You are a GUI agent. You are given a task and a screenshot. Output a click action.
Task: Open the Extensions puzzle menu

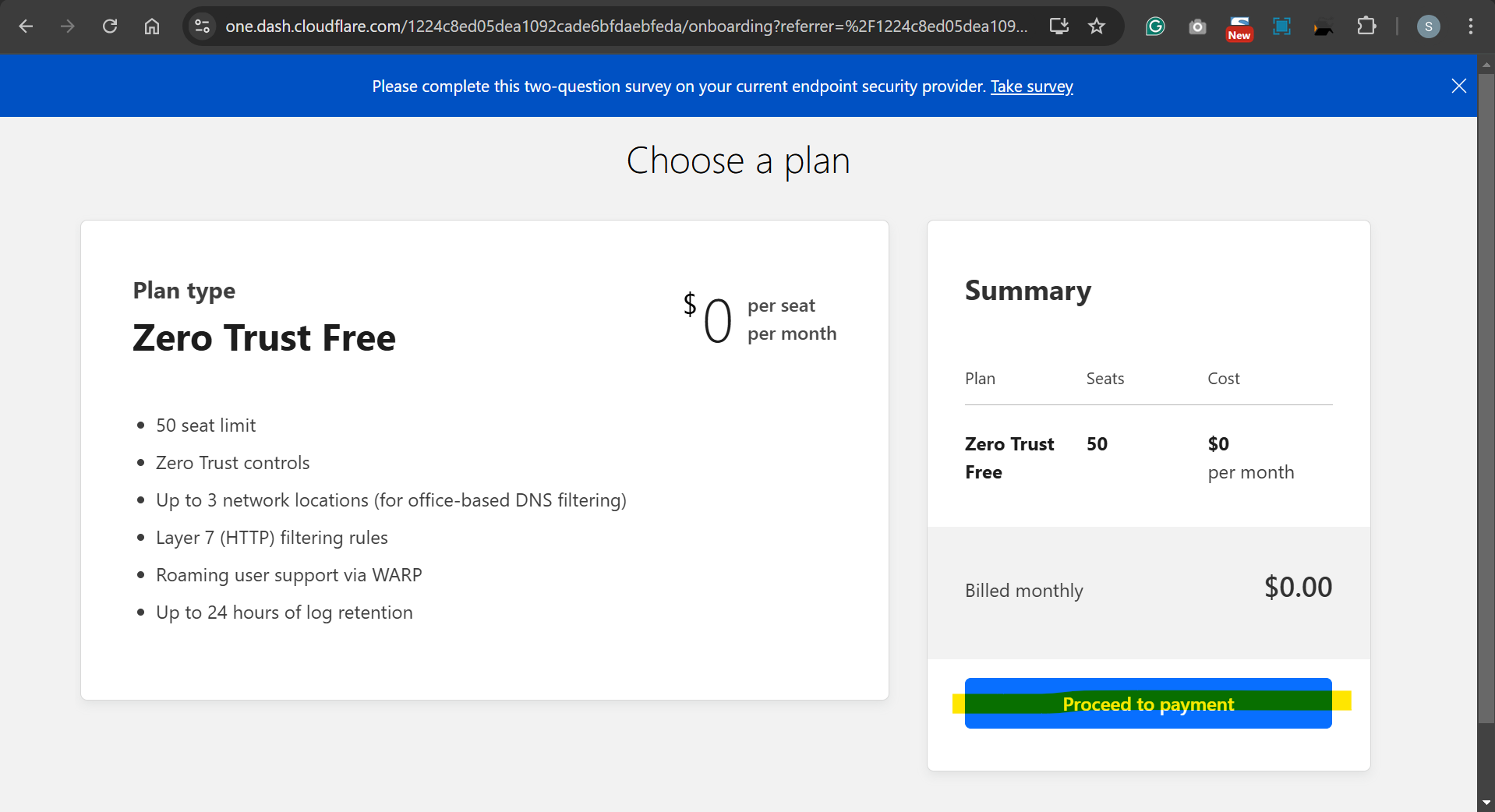point(1366,26)
